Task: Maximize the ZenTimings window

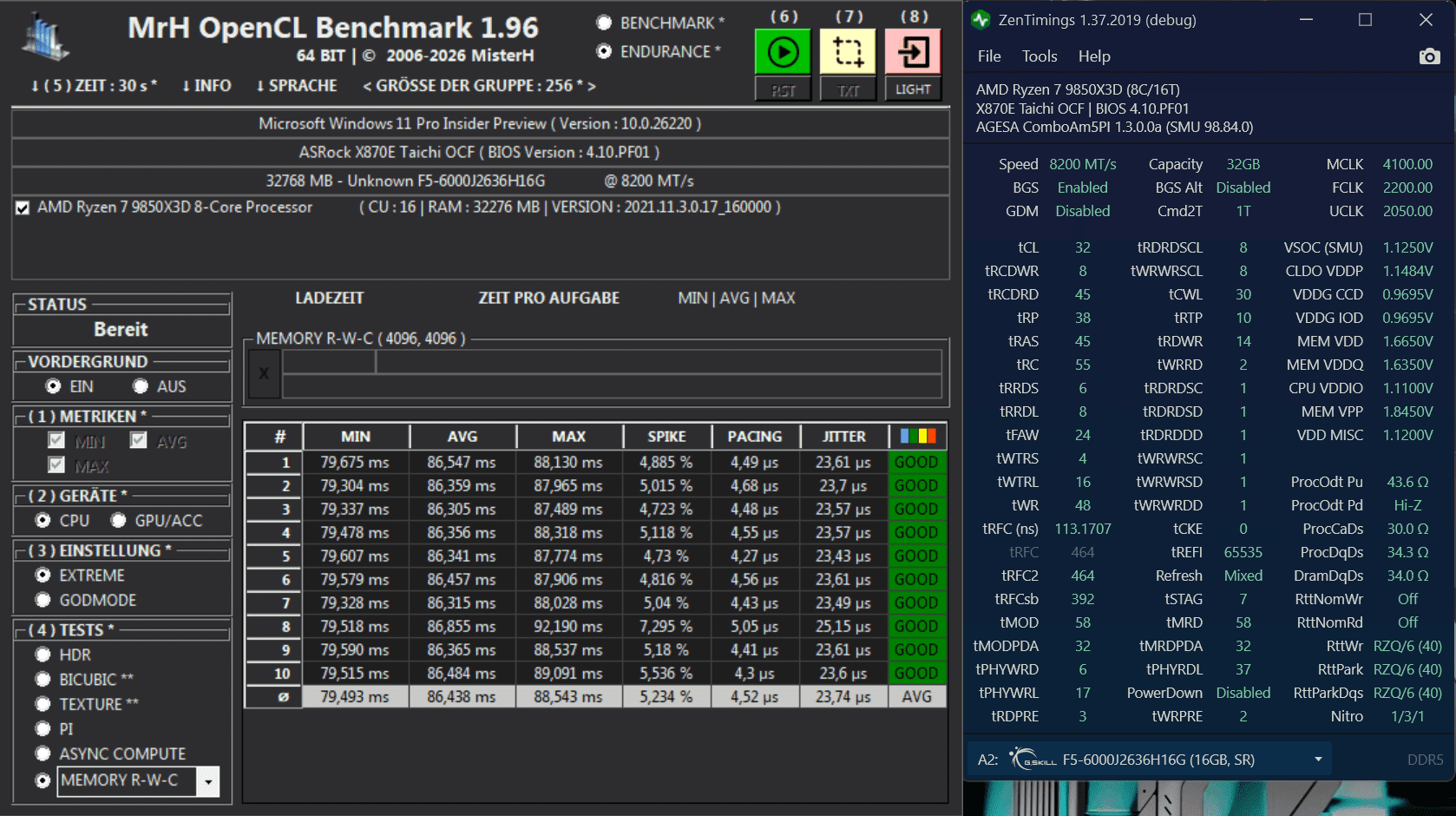Action: click(1365, 20)
